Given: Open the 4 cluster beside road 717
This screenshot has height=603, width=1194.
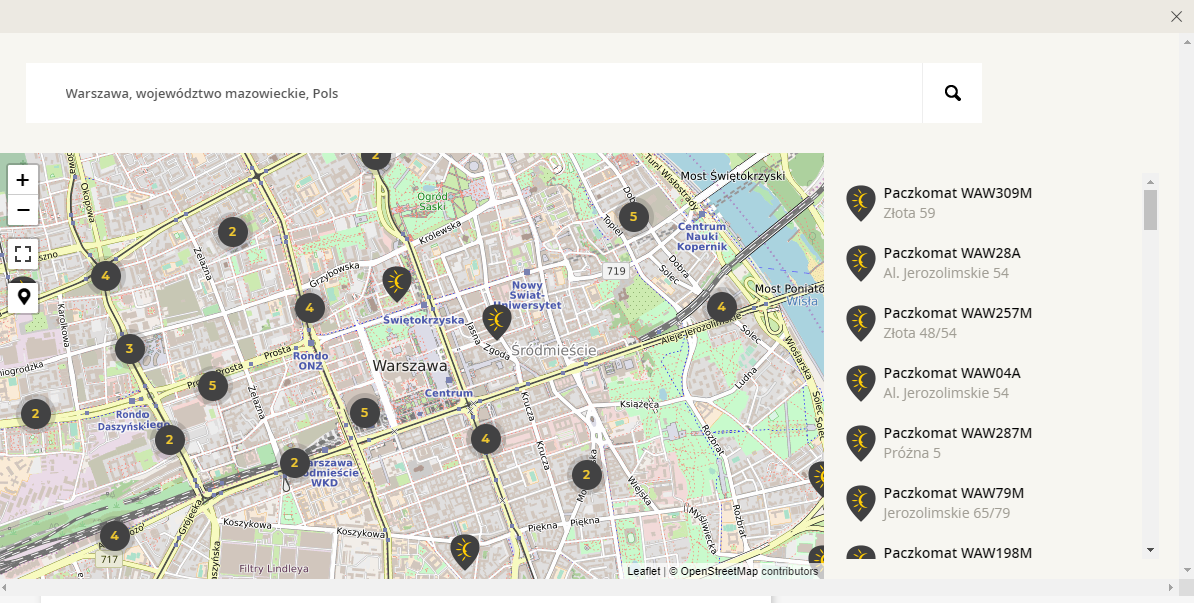Looking at the screenshot, I should (x=114, y=535).
